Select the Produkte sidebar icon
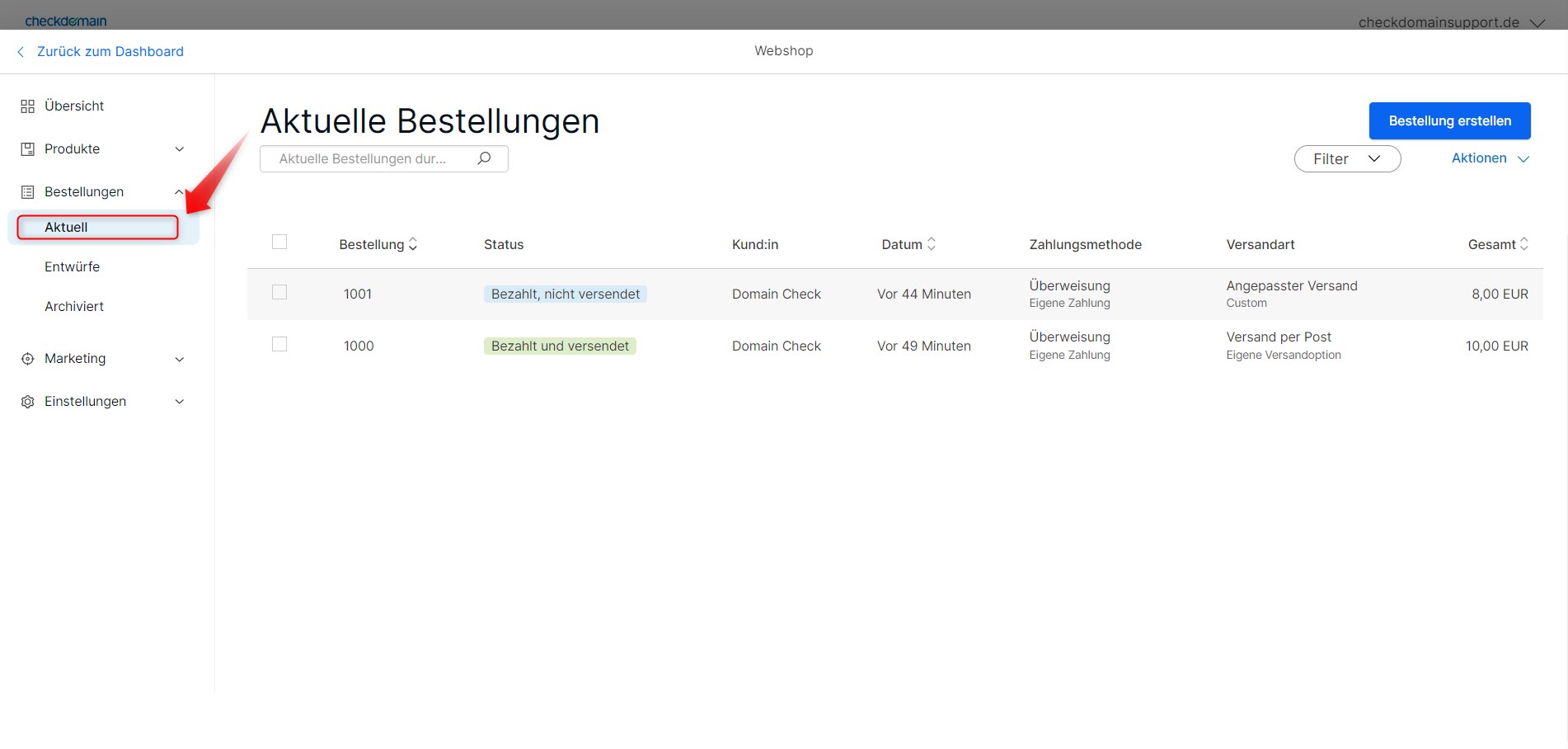1568x749 pixels. click(x=27, y=148)
